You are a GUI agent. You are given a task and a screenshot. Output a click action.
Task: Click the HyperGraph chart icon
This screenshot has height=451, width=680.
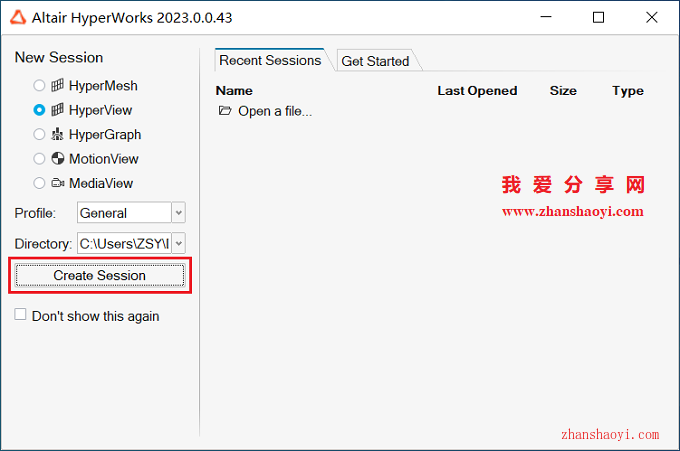pyautogui.click(x=57, y=134)
